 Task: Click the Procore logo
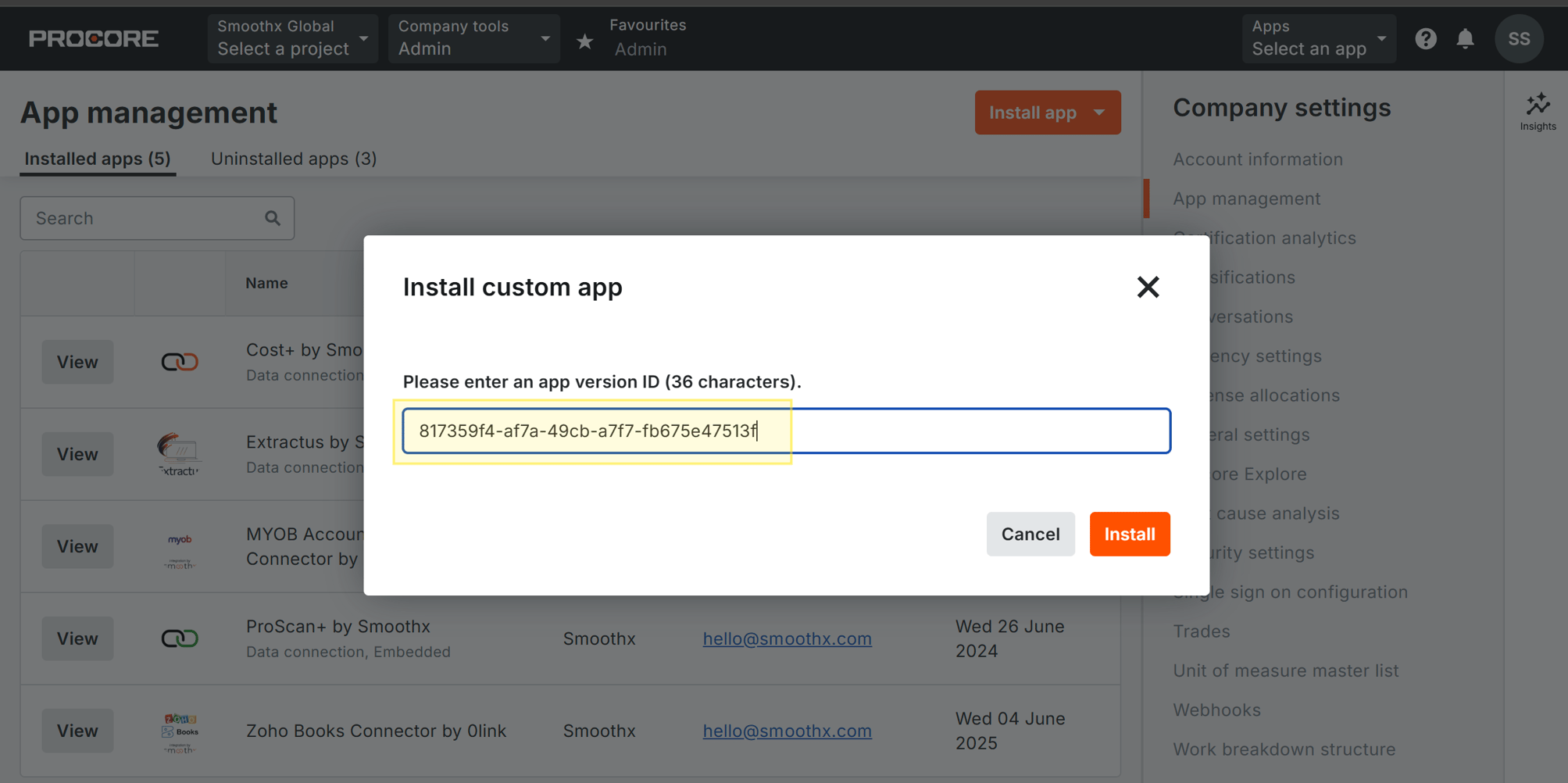(94, 38)
